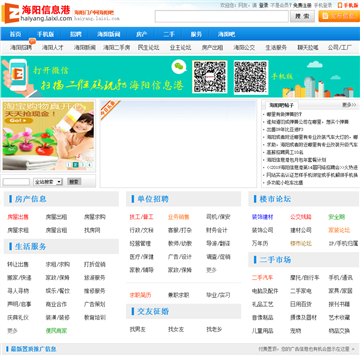Click the 兼职求职 link
The height and width of the screenshot is (360, 360).
click(x=179, y=295)
